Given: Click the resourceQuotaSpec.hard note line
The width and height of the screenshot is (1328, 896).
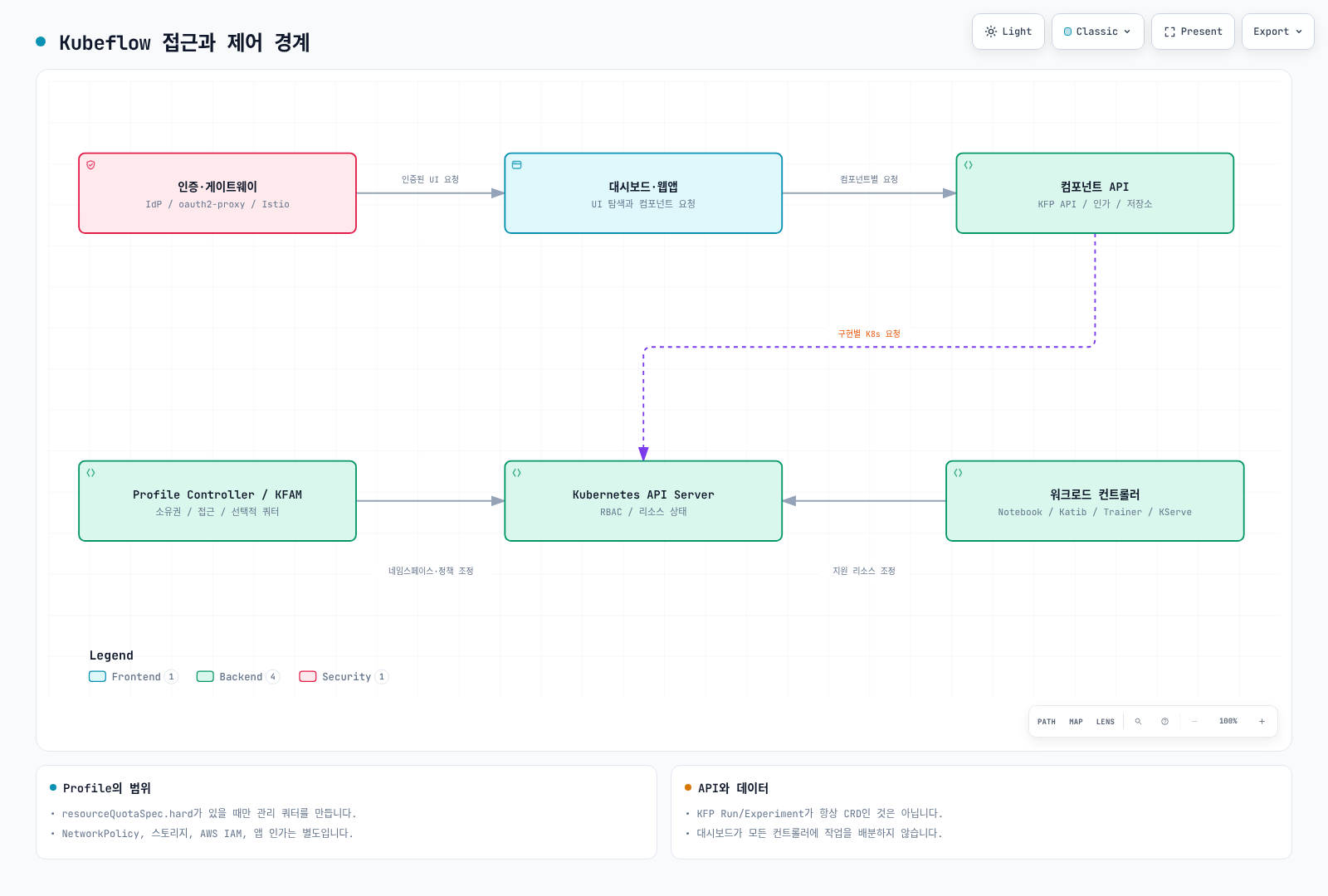Looking at the screenshot, I should point(209,814).
